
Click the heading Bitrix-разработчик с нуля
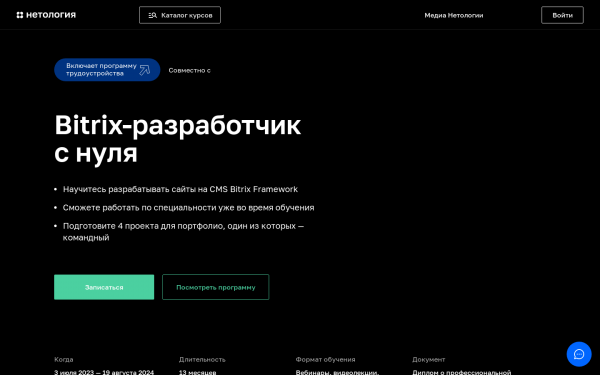coord(178,139)
